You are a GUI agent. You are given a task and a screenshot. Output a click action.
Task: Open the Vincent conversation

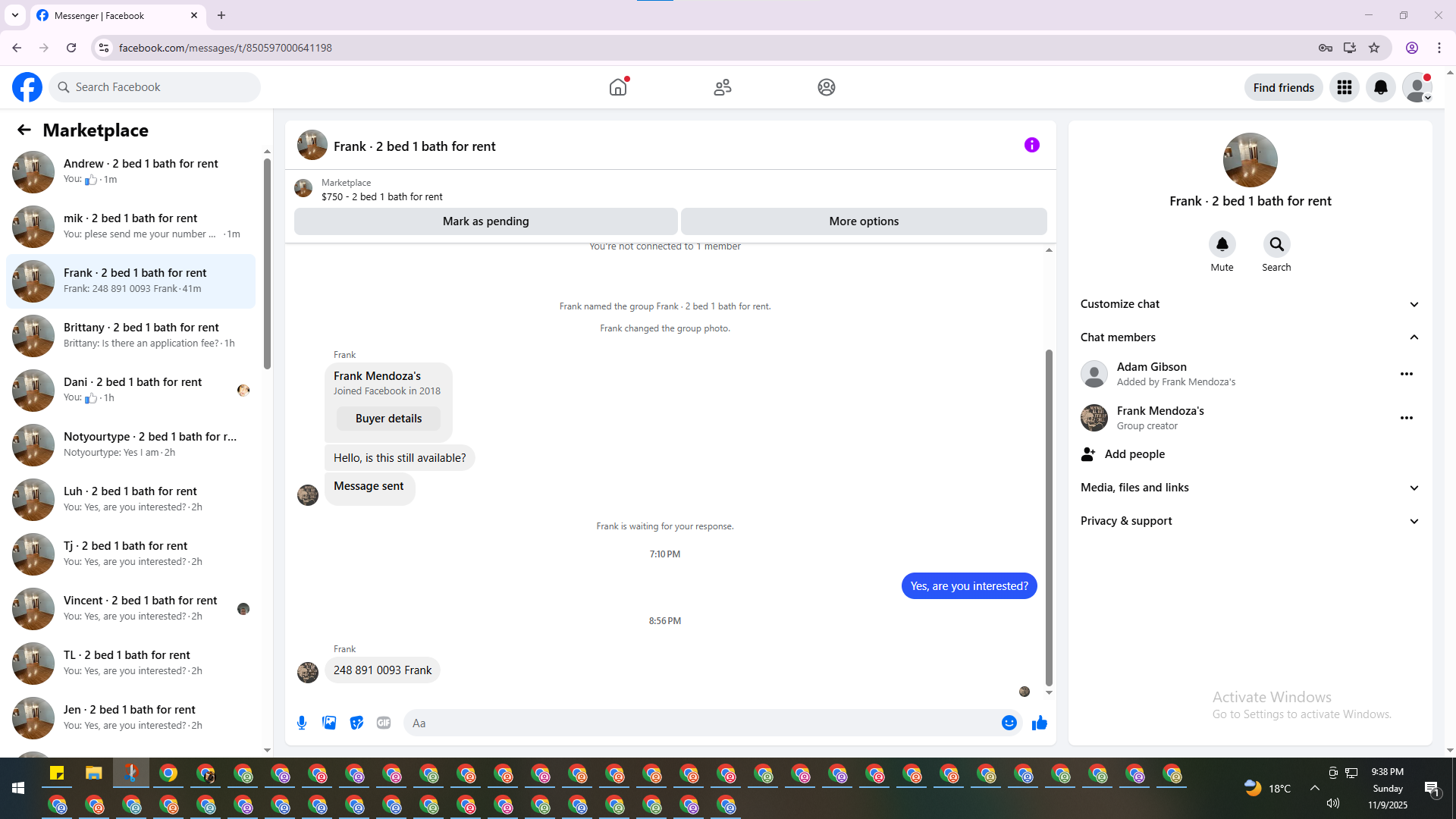click(x=130, y=609)
